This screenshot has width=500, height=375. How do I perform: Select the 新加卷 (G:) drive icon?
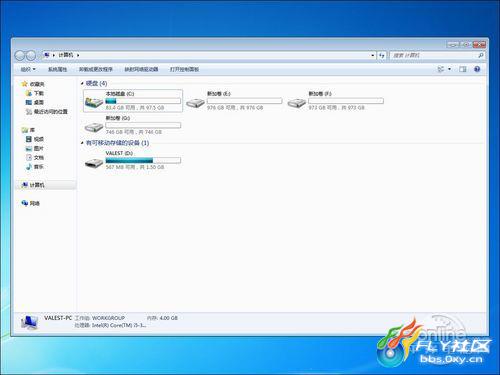[94, 127]
